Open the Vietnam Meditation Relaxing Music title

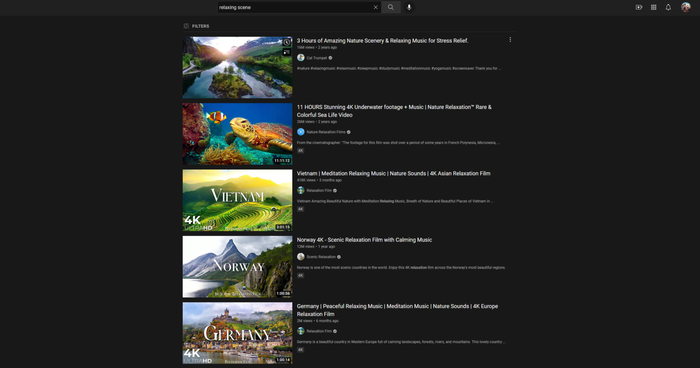click(393, 173)
